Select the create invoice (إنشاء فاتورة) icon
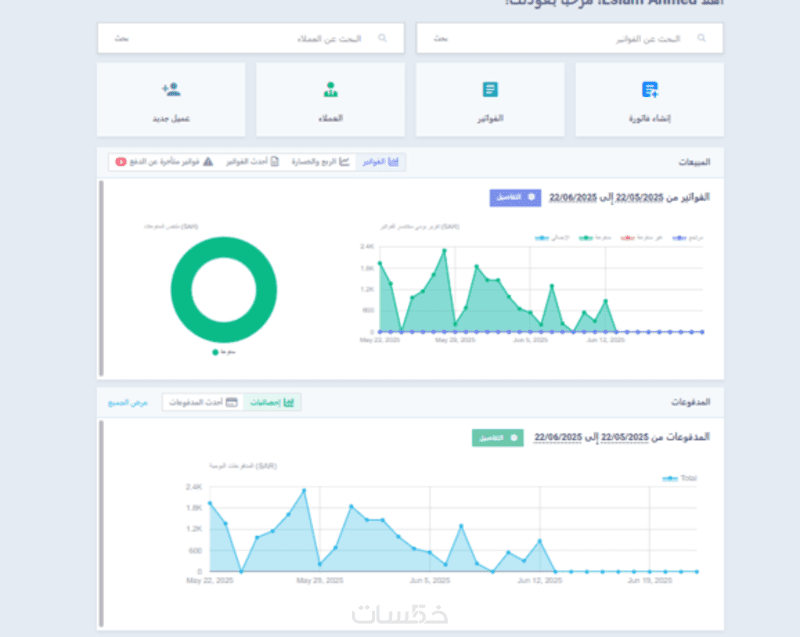 point(650,90)
